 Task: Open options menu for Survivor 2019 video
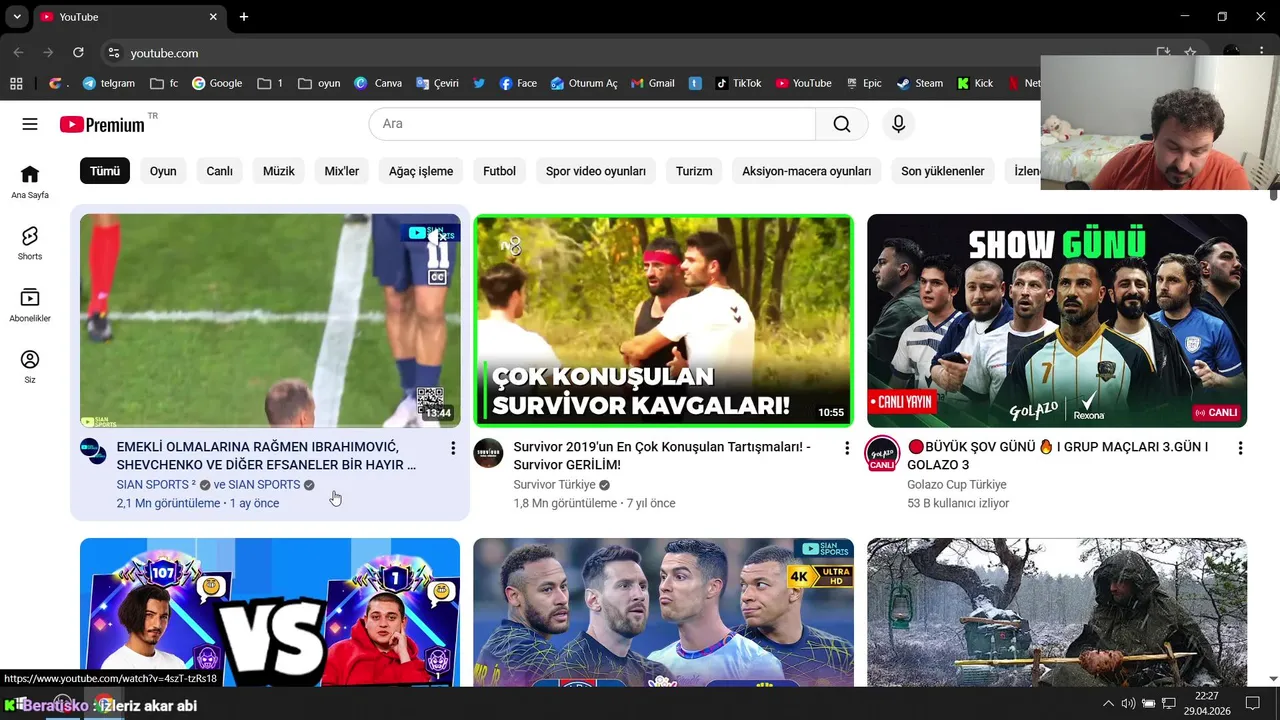(x=847, y=448)
